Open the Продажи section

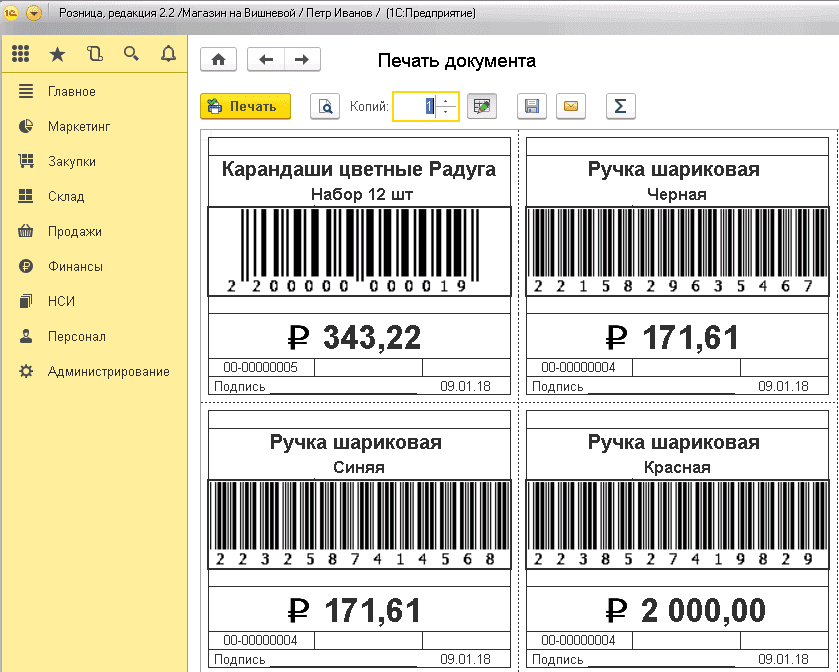(74, 232)
